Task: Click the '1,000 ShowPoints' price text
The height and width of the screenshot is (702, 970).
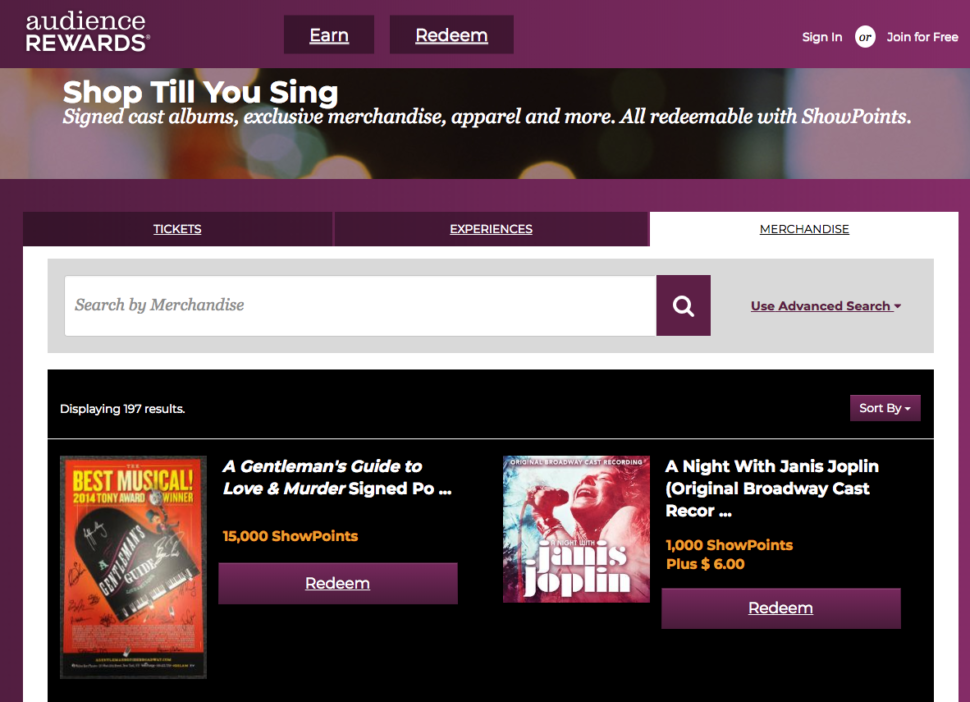Action: coord(729,545)
